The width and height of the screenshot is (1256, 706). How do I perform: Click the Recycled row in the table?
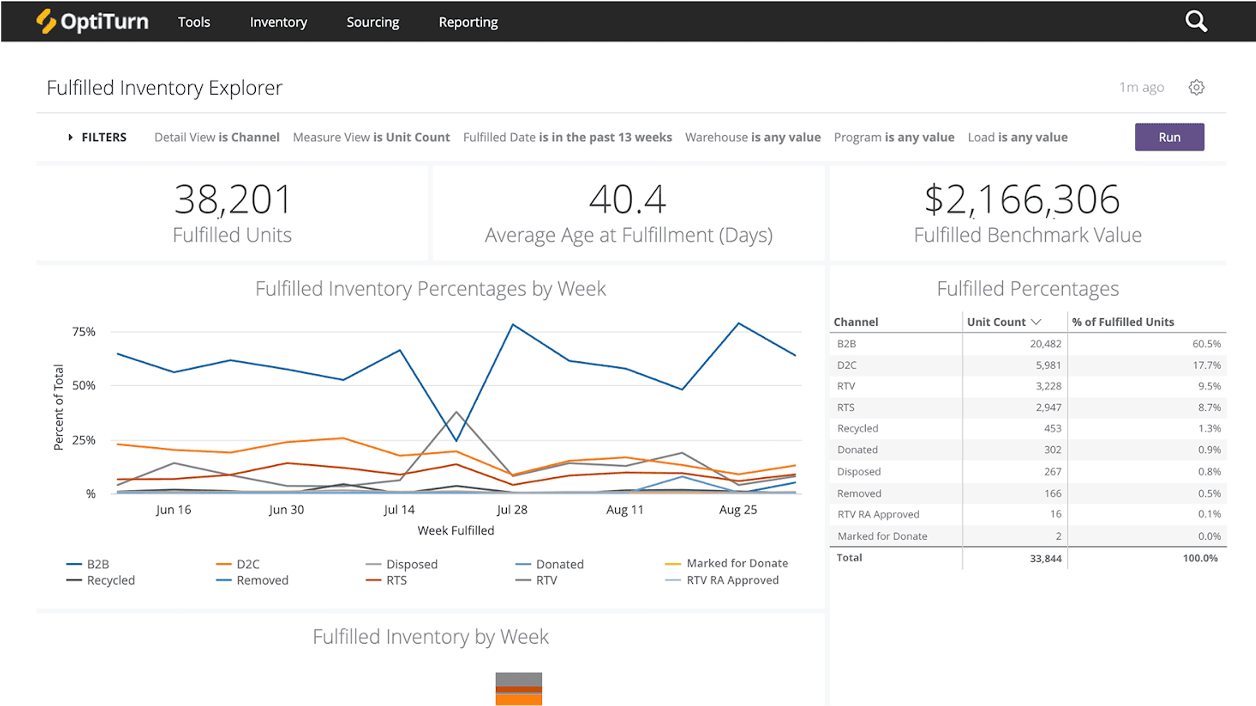click(x=1028, y=429)
